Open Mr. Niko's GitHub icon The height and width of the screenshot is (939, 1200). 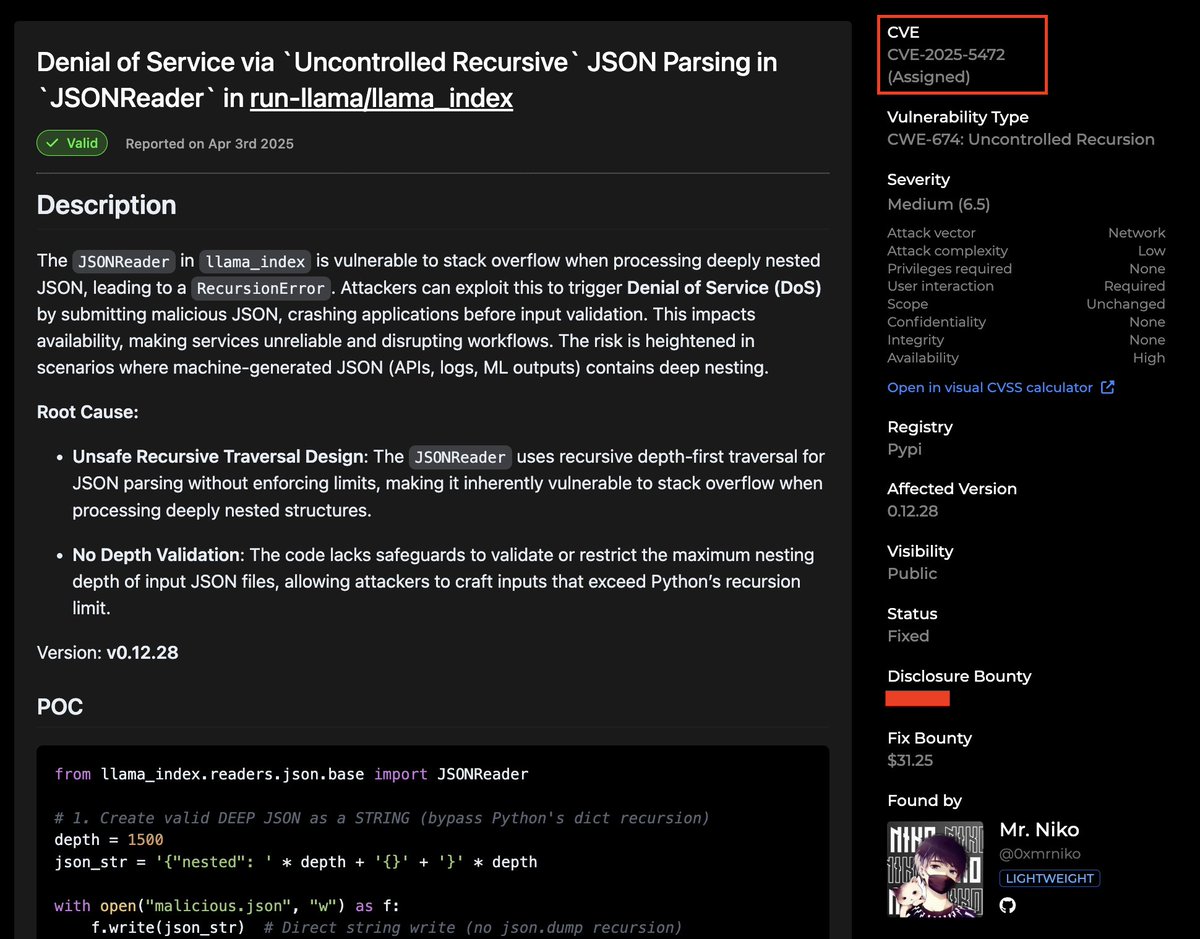pyautogui.click(x=1007, y=905)
